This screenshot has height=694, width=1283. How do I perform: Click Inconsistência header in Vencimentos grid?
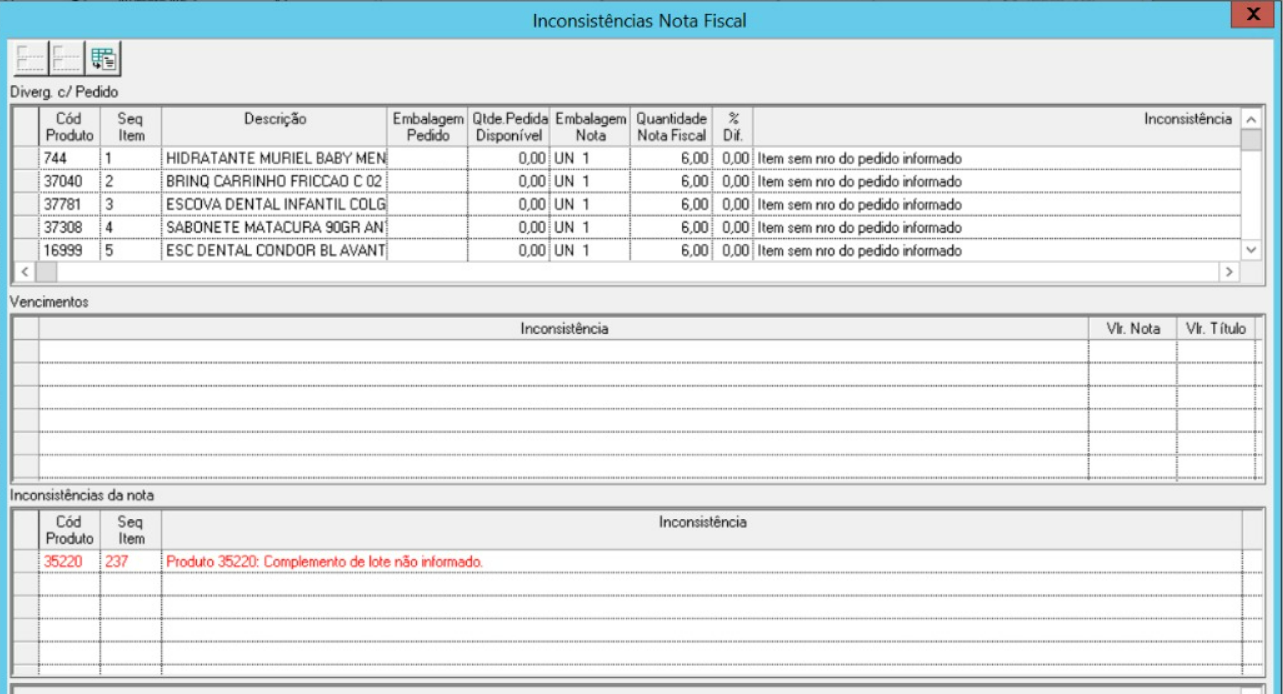click(x=564, y=328)
